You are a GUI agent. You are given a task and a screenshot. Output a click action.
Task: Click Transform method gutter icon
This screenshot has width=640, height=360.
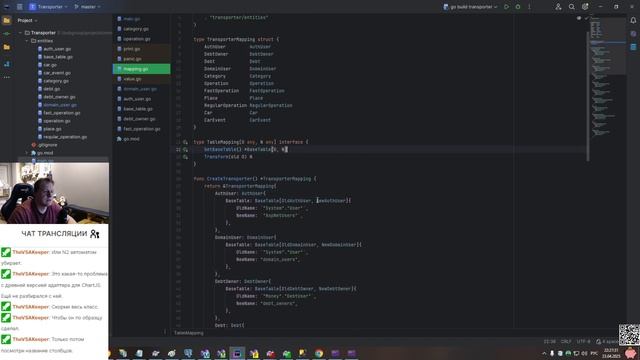(x=185, y=157)
